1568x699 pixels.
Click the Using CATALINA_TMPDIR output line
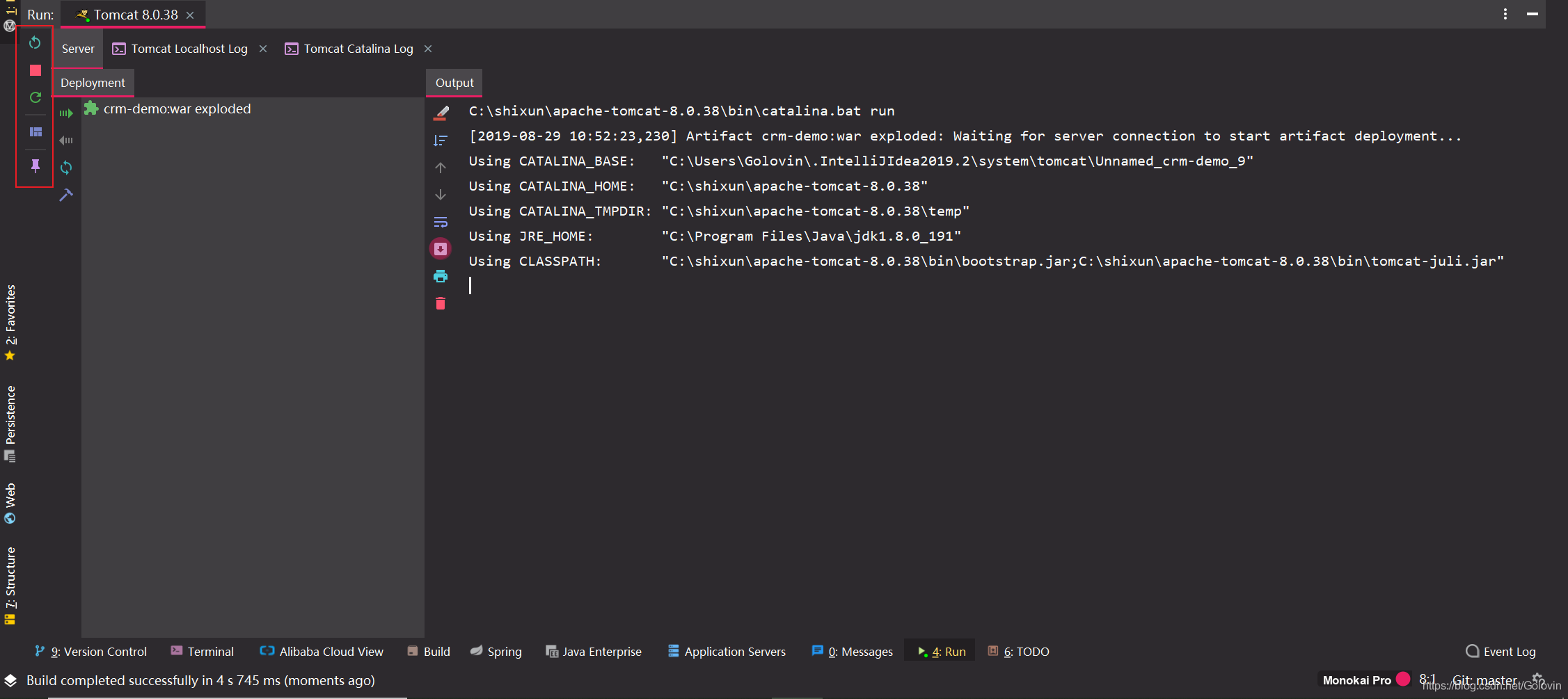[x=719, y=211]
